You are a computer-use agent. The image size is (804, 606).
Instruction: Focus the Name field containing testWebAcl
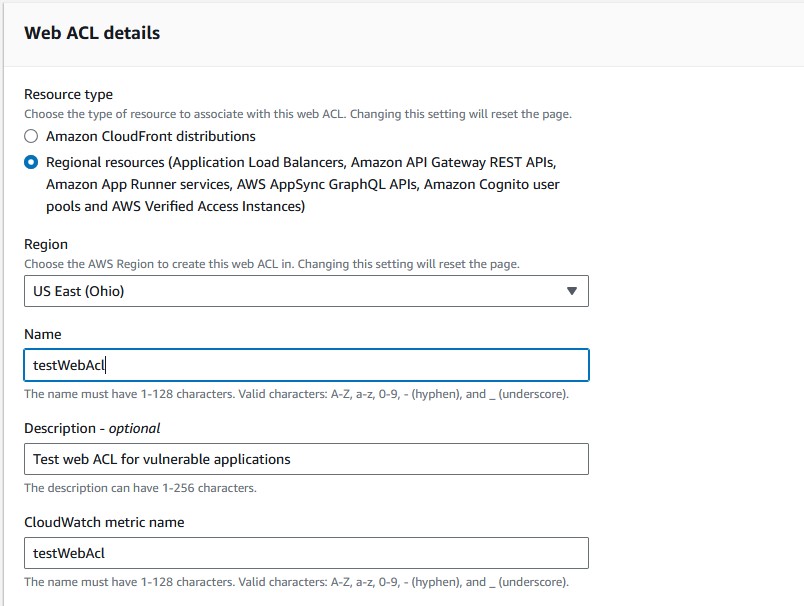pos(305,365)
